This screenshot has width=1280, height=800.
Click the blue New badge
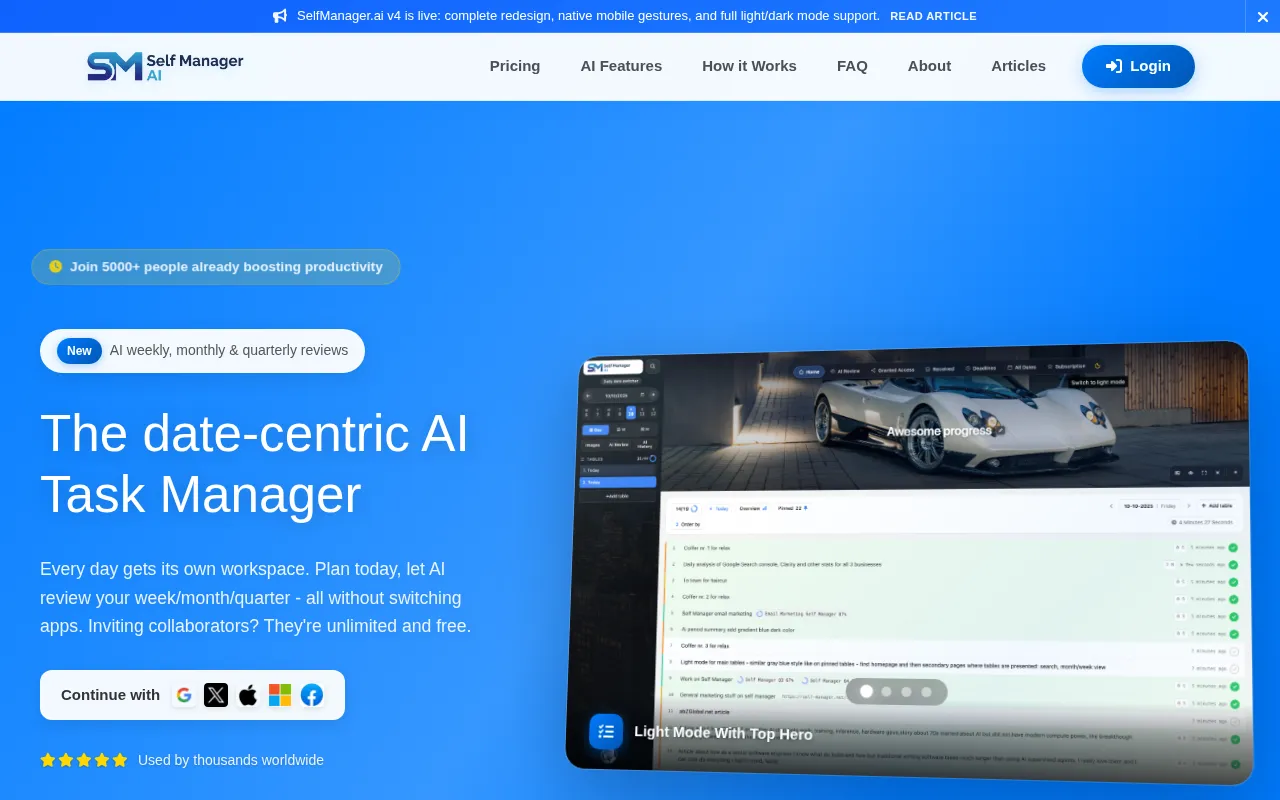pos(79,351)
